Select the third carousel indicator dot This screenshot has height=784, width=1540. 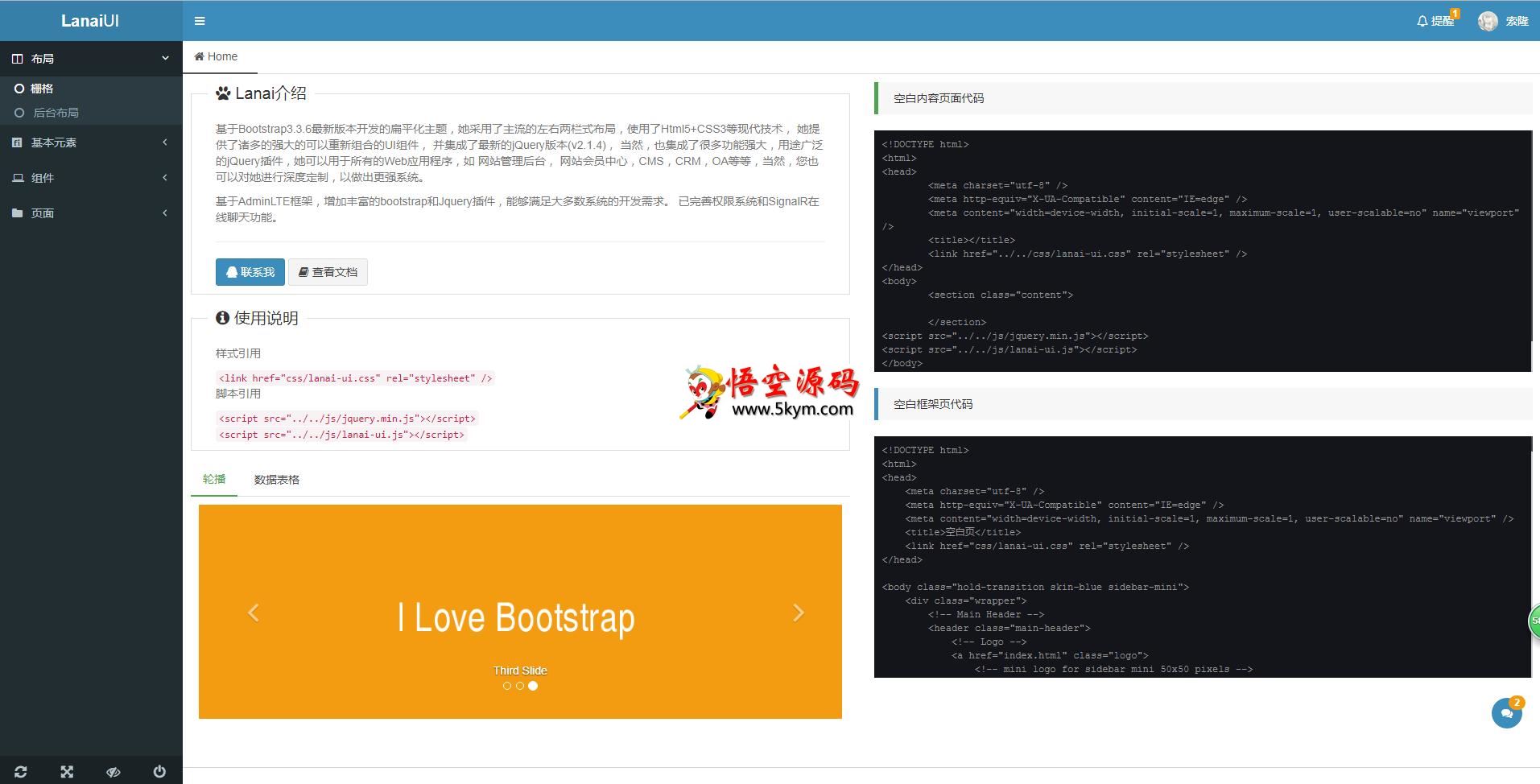pos(533,686)
